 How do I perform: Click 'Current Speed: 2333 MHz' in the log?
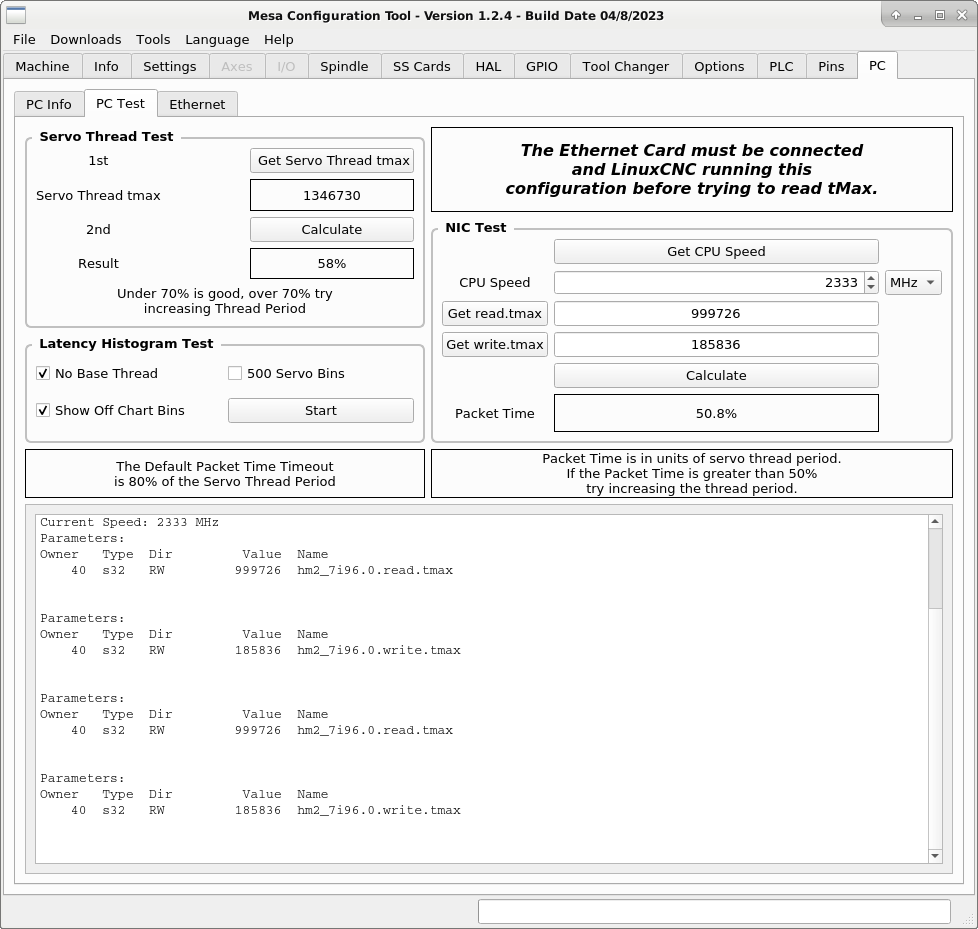(x=129, y=522)
